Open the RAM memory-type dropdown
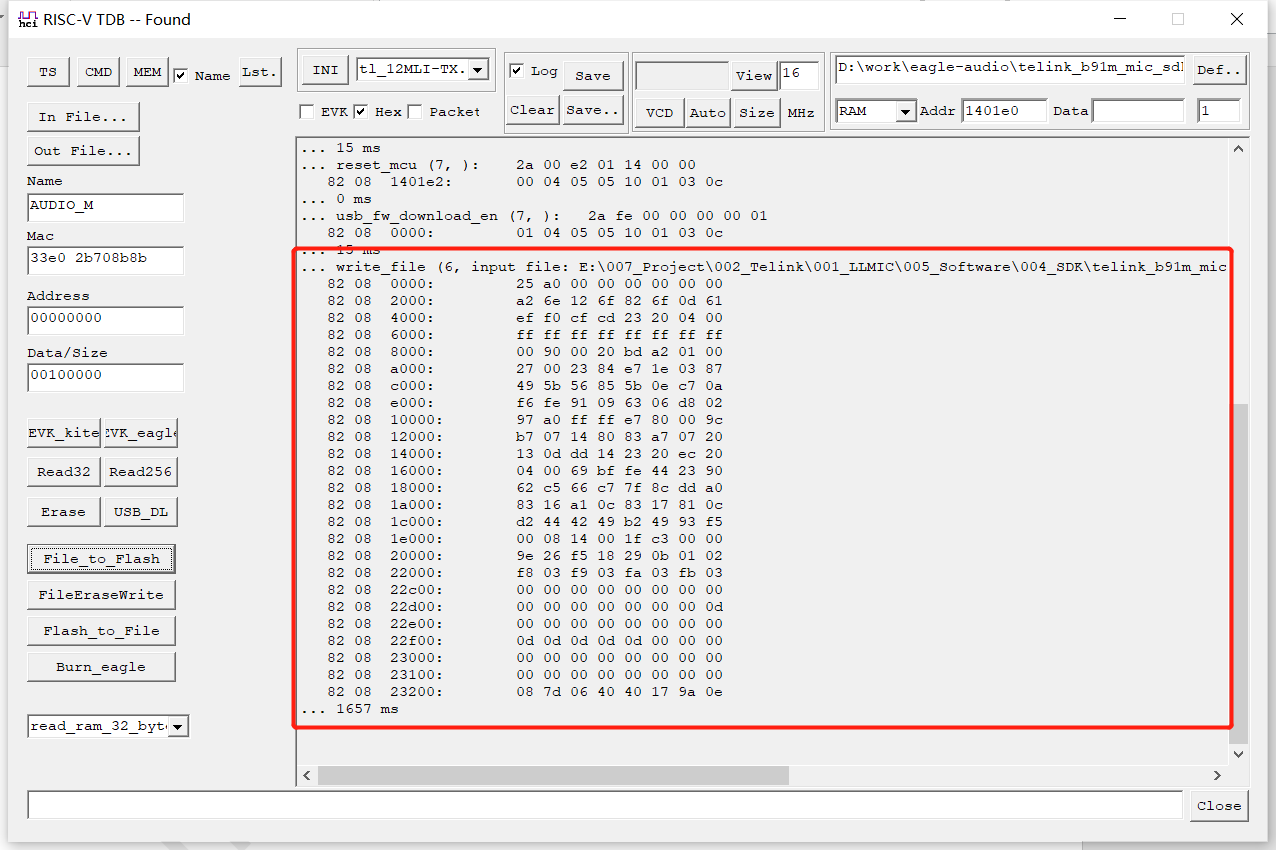The height and width of the screenshot is (850, 1276). pyautogui.click(x=906, y=110)
